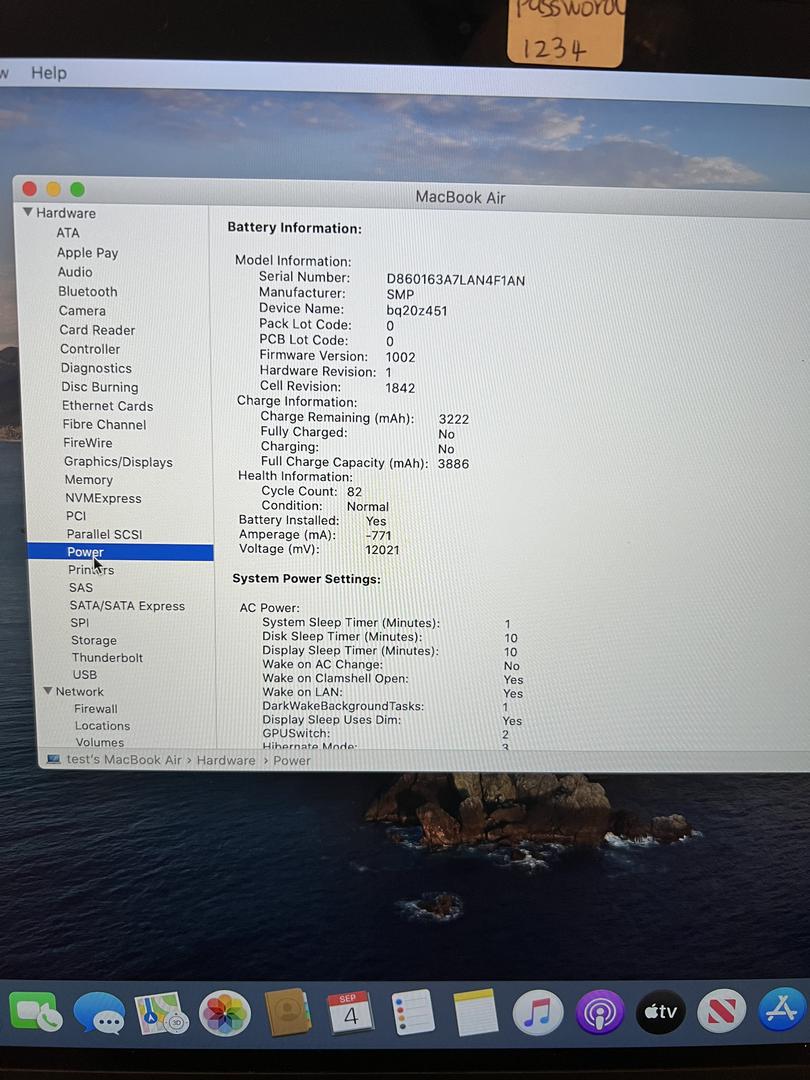Screen dimensions: 810x1080
Task: Click System Power Settings heading
Action: coord(306,579)
